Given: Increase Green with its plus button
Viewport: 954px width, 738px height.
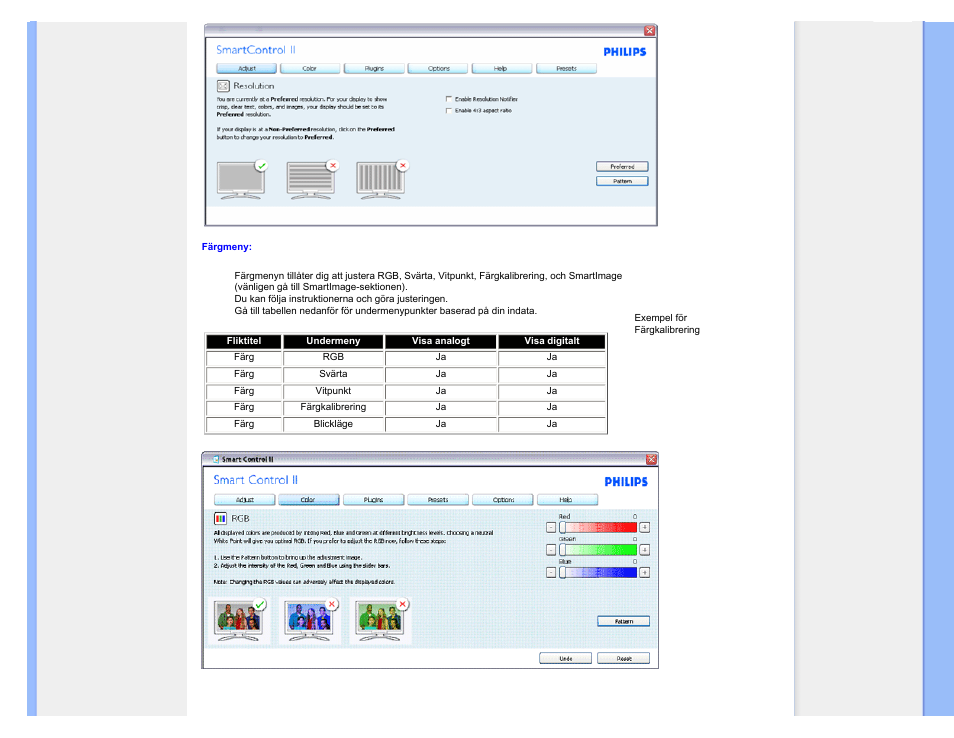Looking at the screenshot, I should click(644, 550).
